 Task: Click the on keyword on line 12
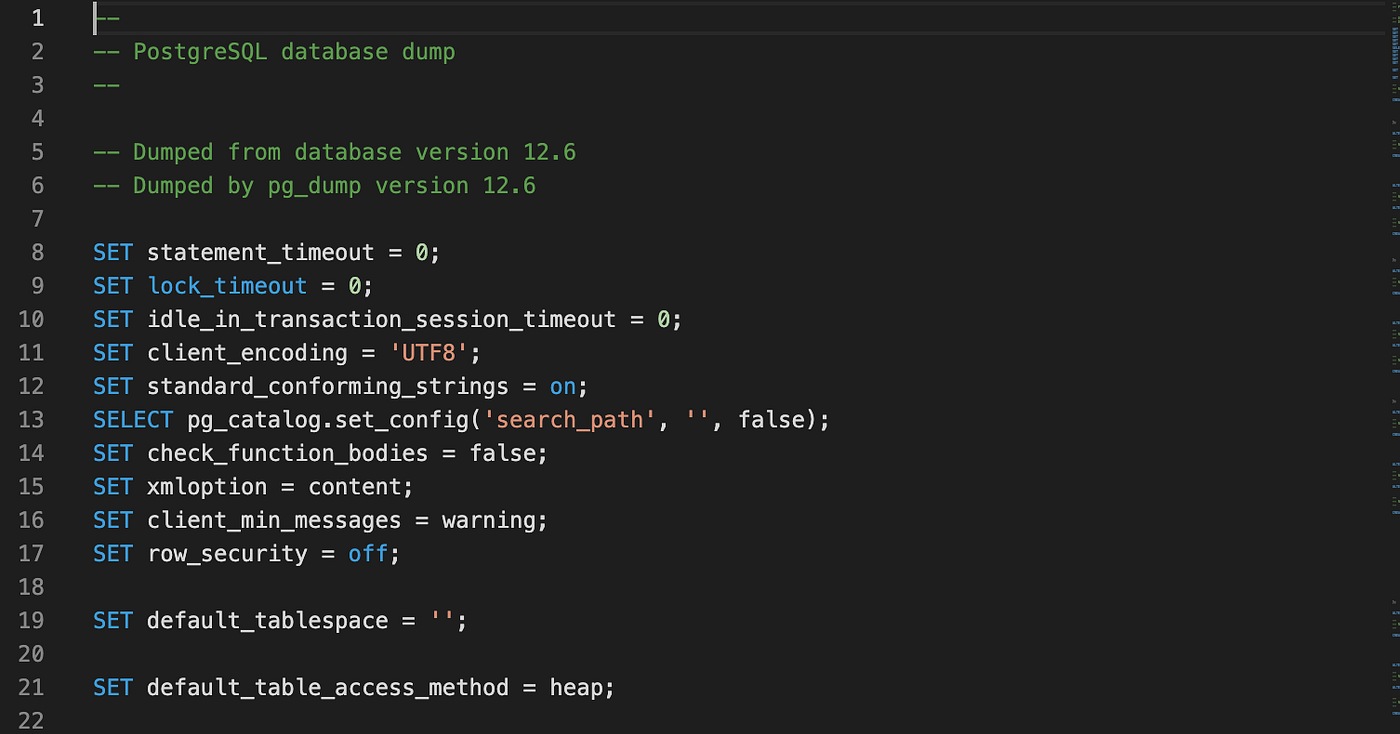[x=562, y=386]
